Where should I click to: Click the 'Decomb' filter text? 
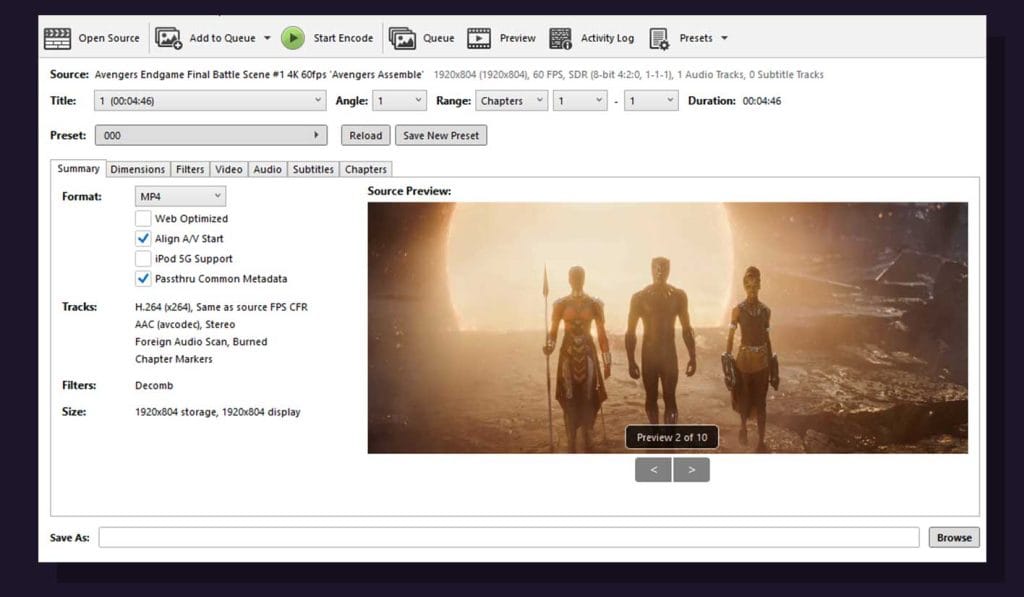[154, 385]
